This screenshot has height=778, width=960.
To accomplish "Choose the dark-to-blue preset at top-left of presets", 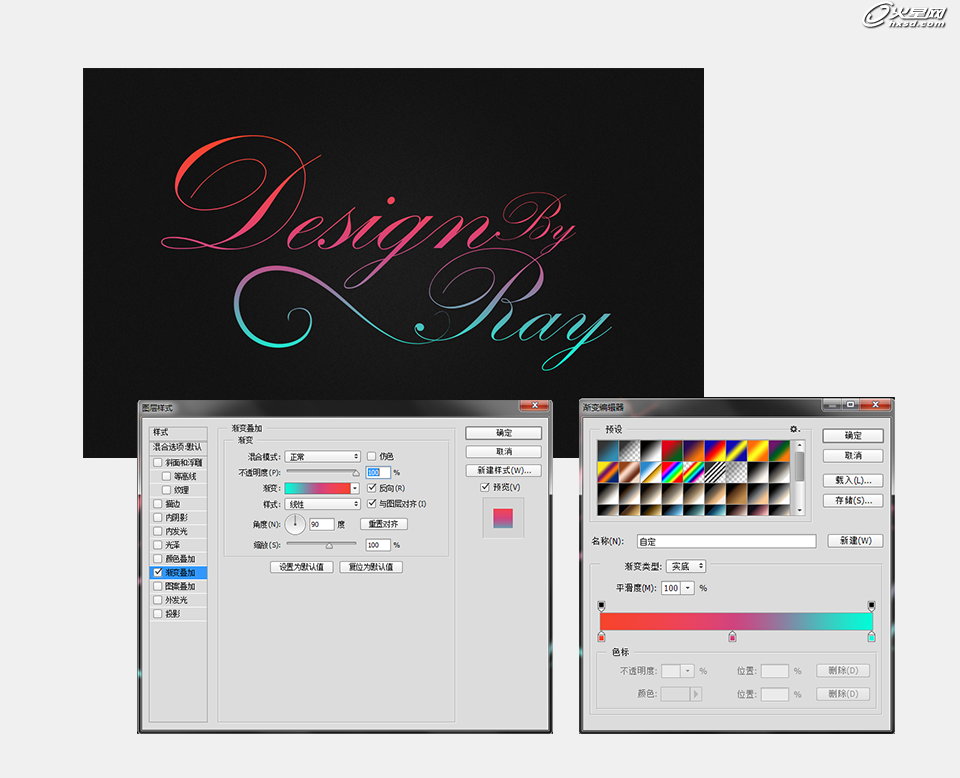I will click(x=608, y=451).
